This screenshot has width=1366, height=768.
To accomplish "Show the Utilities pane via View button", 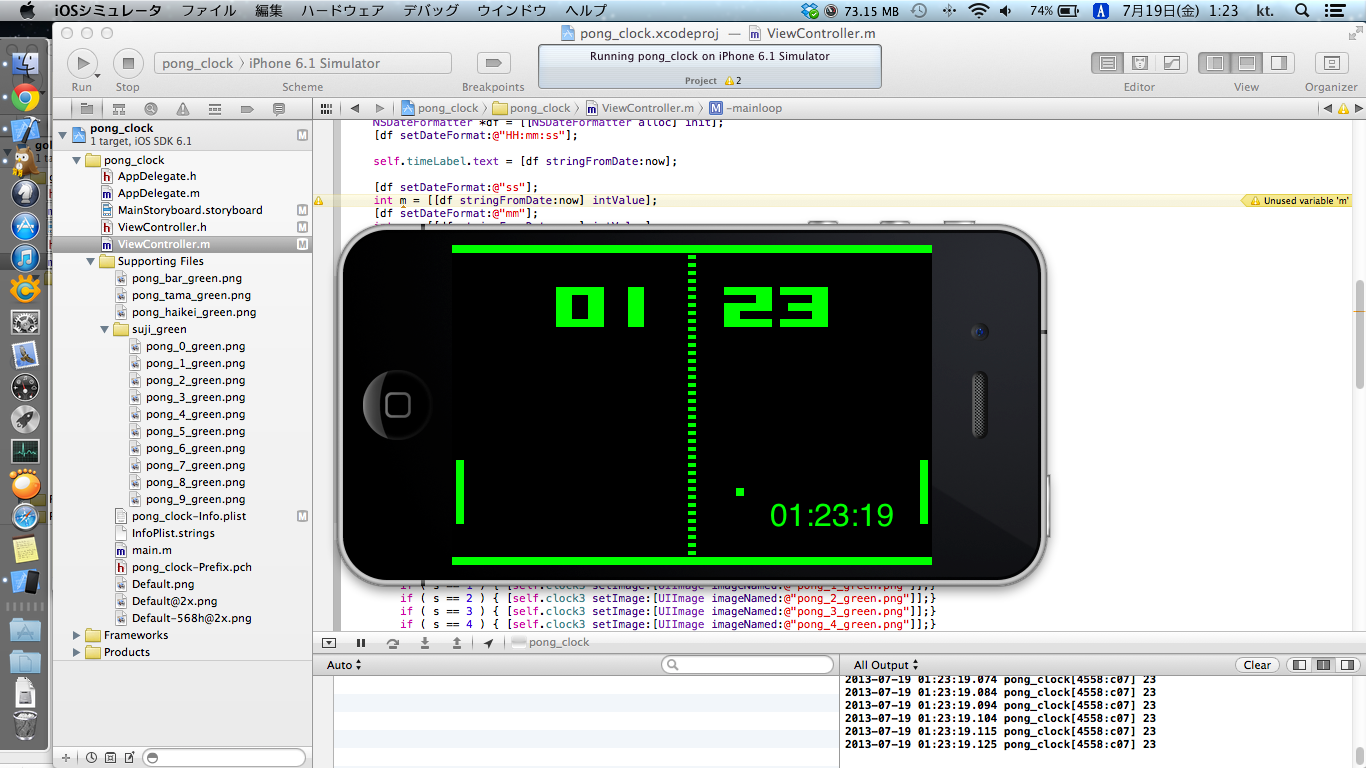I will tap(1279, 63).
